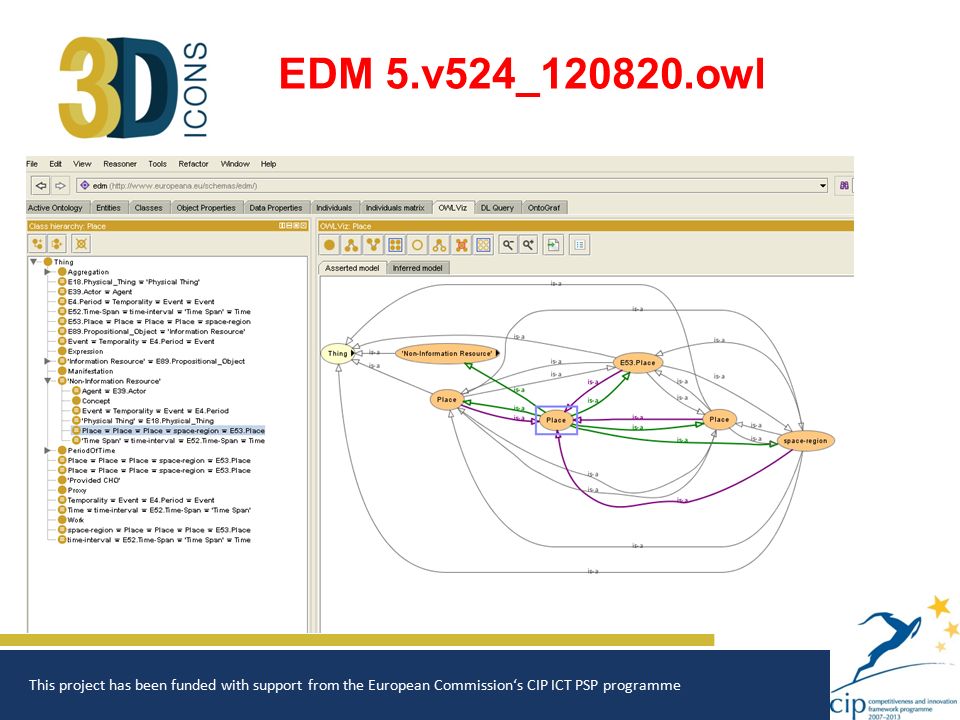
Task: Open the OWLViz options icon
Action: pyautogui.click(x=579, y=246)
